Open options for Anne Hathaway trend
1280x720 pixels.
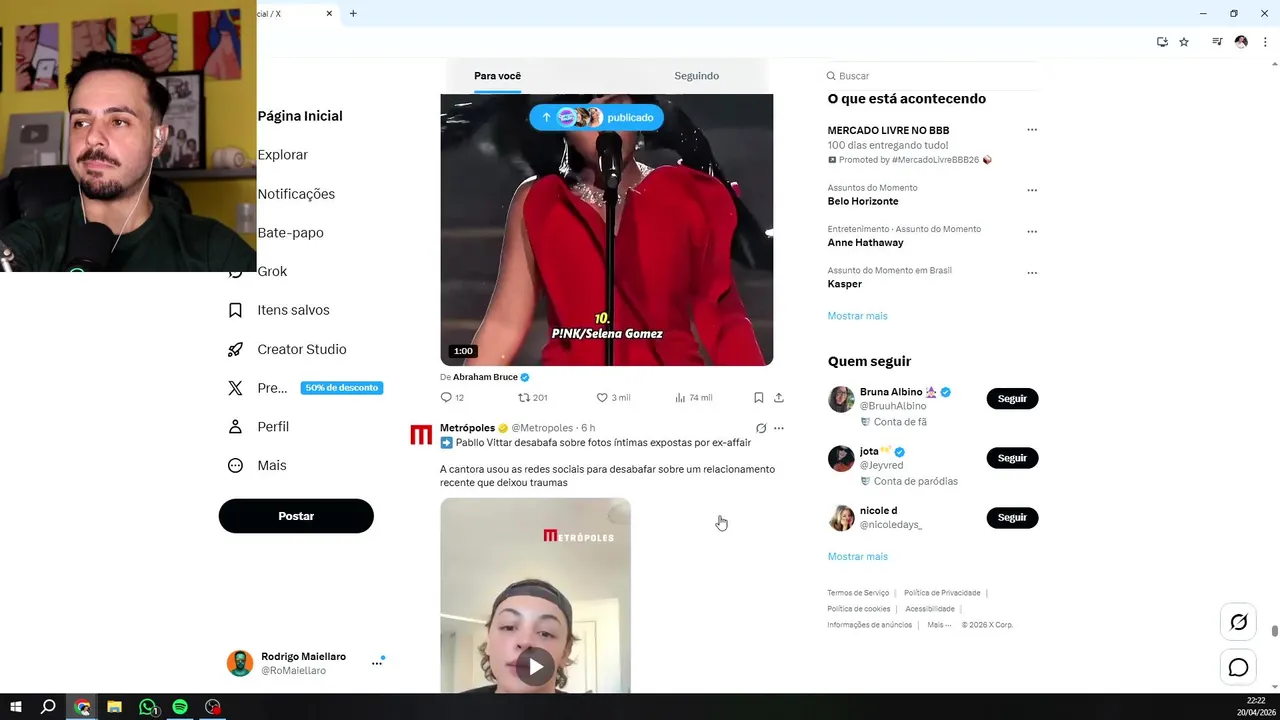(1032, 231)
